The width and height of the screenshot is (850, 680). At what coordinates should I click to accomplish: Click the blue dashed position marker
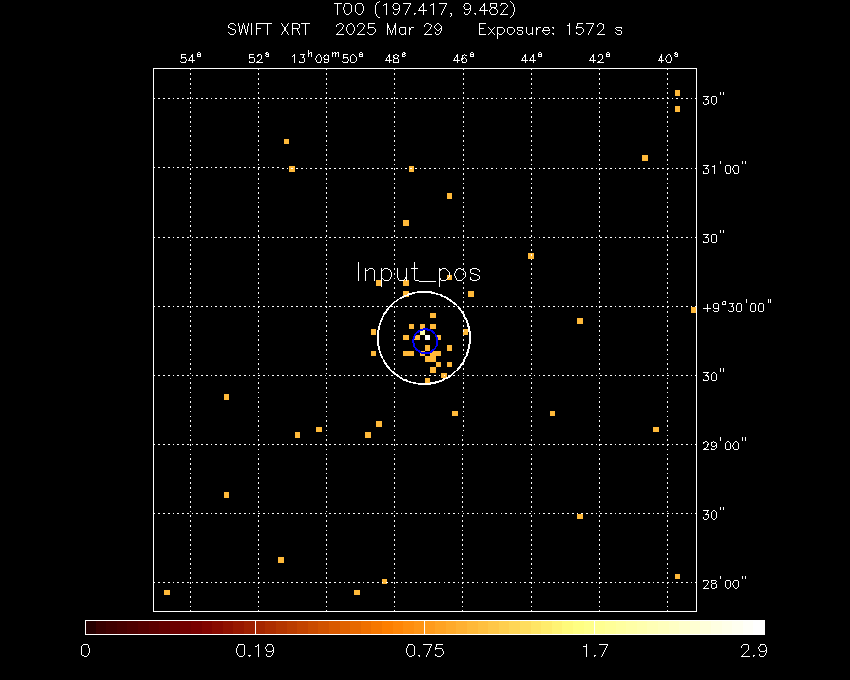425,341
